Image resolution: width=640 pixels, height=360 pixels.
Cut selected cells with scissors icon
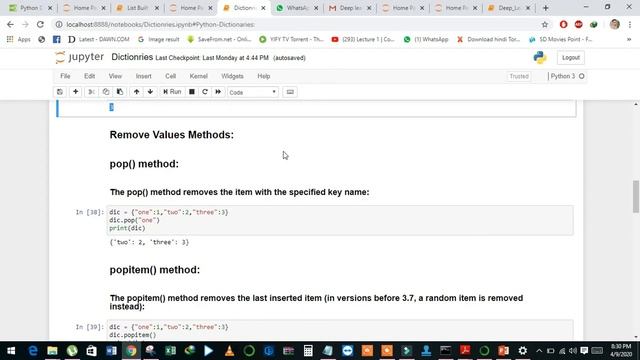point(91,92)
